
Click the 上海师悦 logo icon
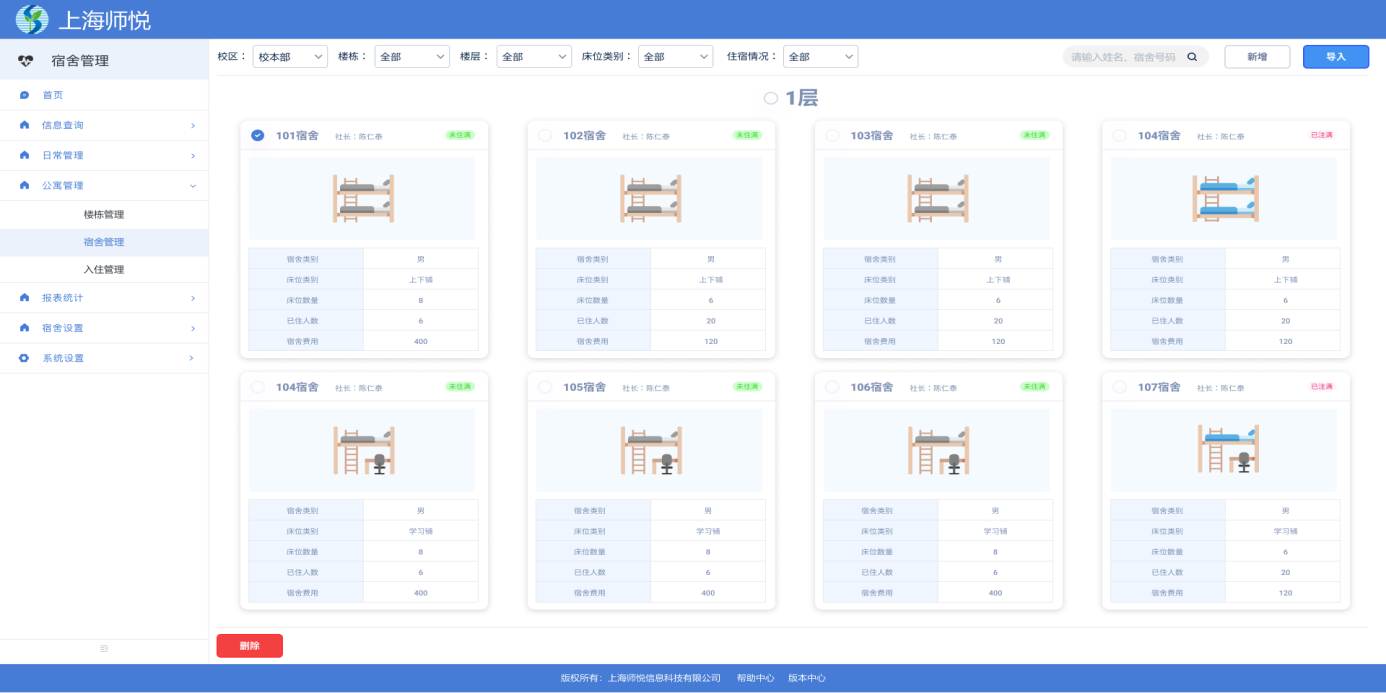pyautogui.click(x=32, y=19)
